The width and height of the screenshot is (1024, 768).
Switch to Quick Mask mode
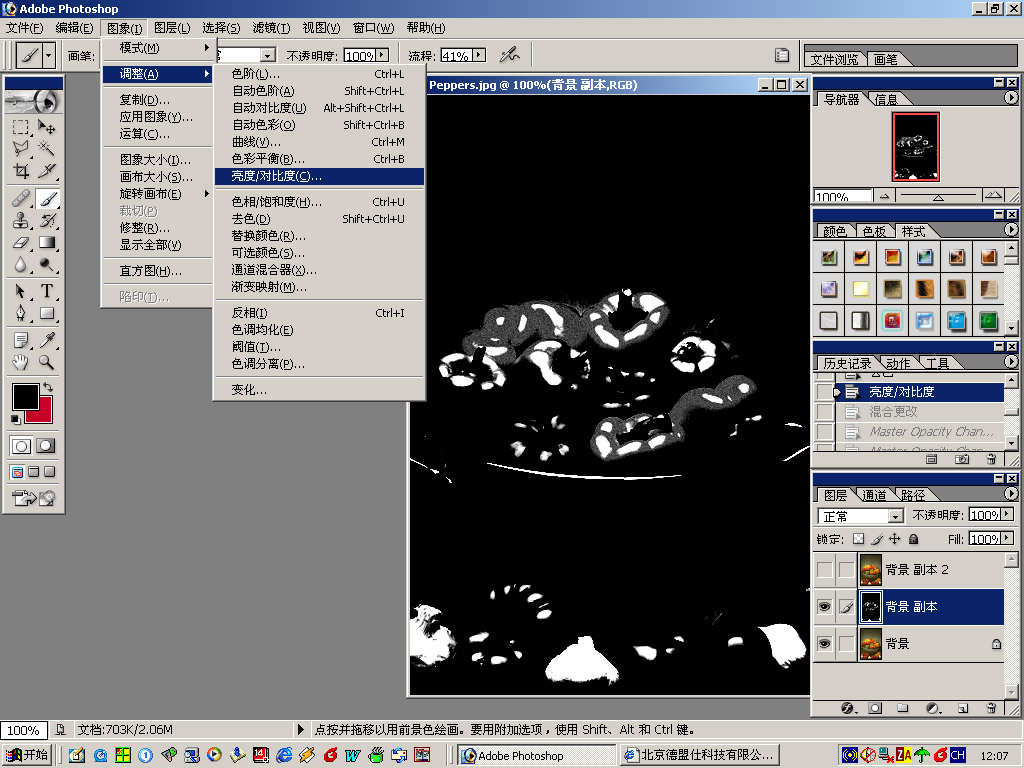coord(46,446)
